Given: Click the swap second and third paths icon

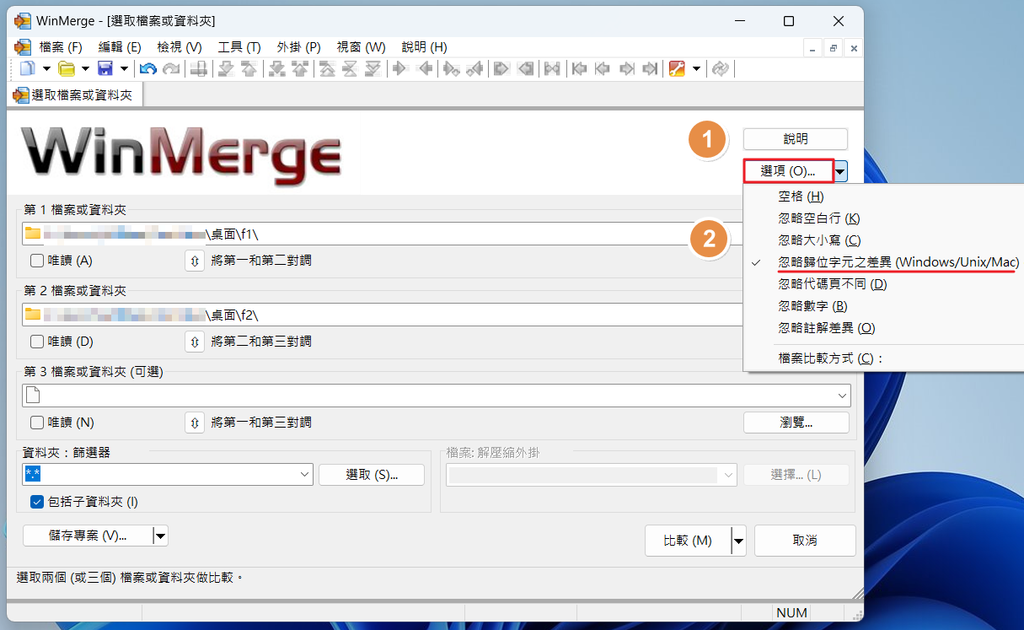Looking at the screenshot, I should (195, 342).
